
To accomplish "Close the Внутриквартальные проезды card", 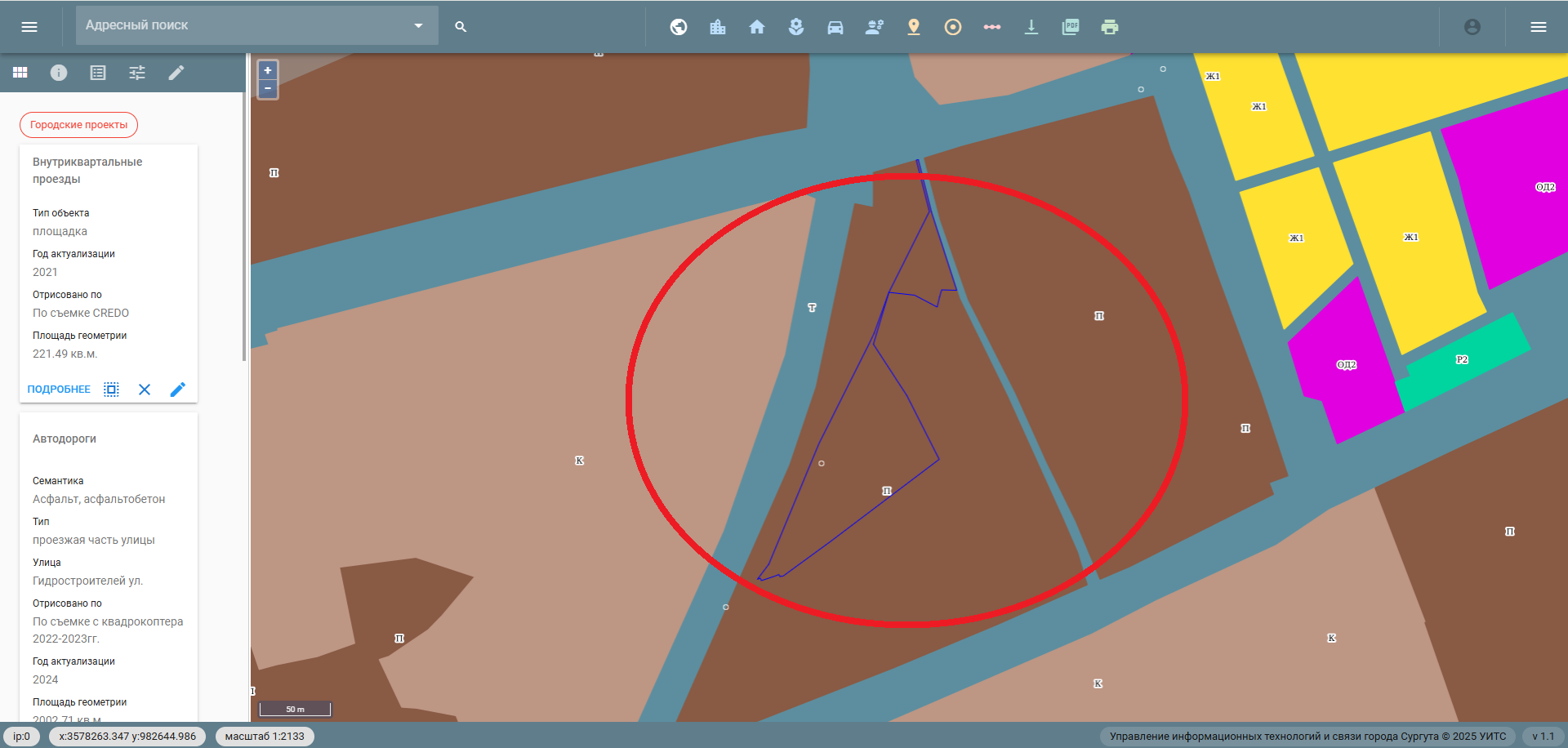I will click(x=145, y=390).
